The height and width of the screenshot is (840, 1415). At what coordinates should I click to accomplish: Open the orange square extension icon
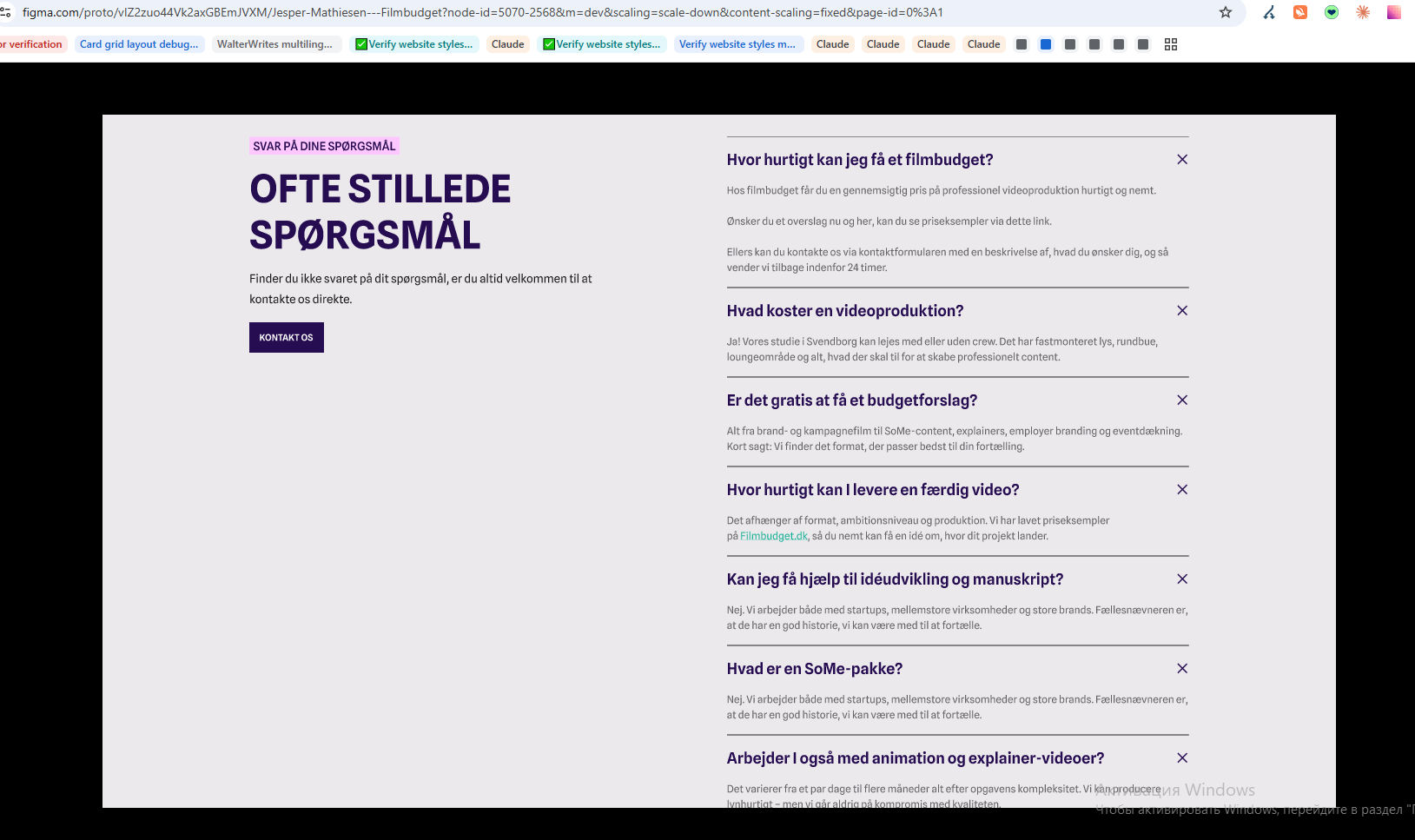[x=1300, y=12]
